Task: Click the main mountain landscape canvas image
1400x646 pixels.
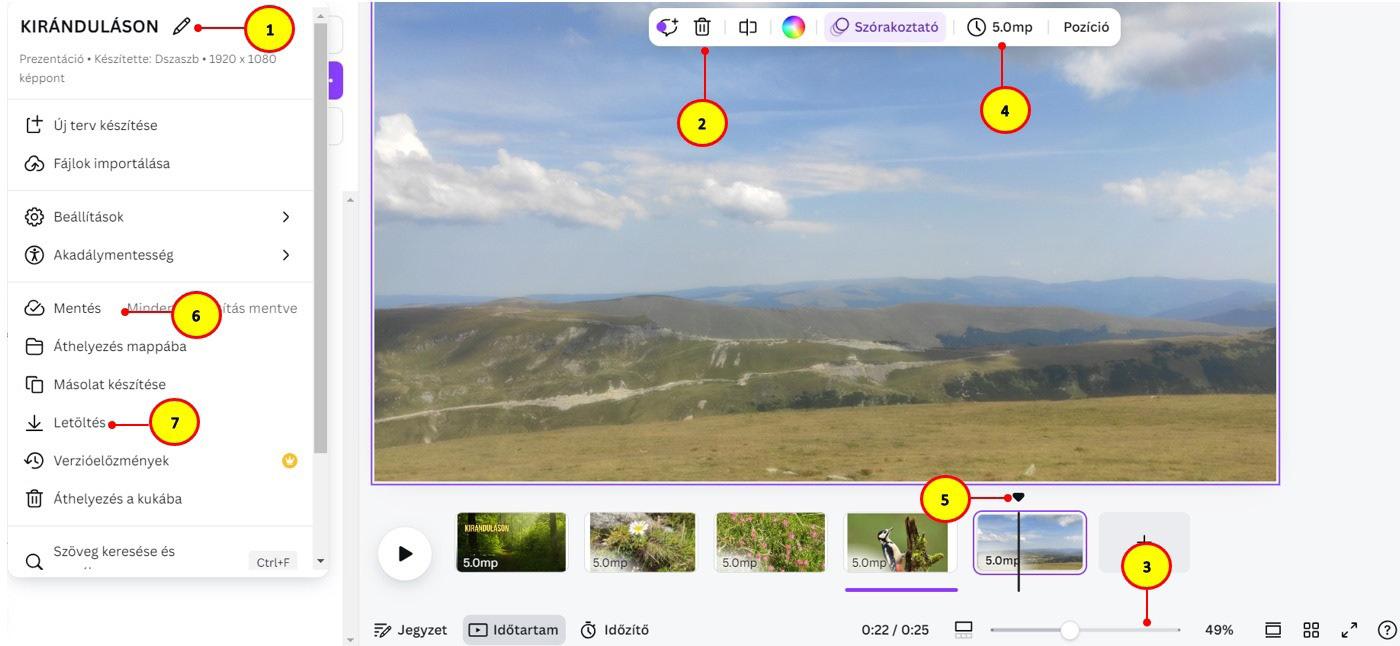Action: (825, 242)
